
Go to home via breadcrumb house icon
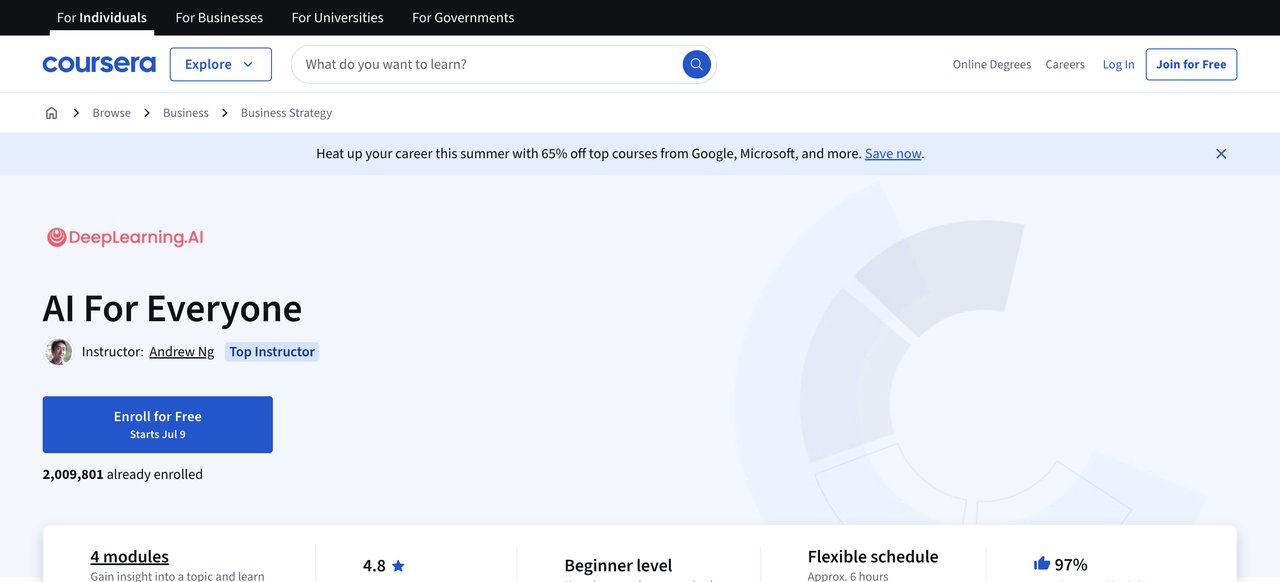point(52,113)
